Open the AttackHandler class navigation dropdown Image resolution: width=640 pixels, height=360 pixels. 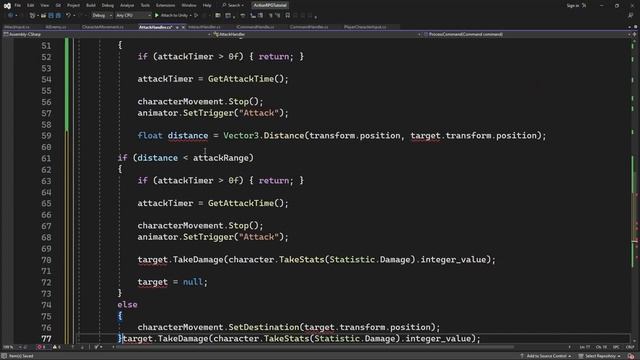317,35
